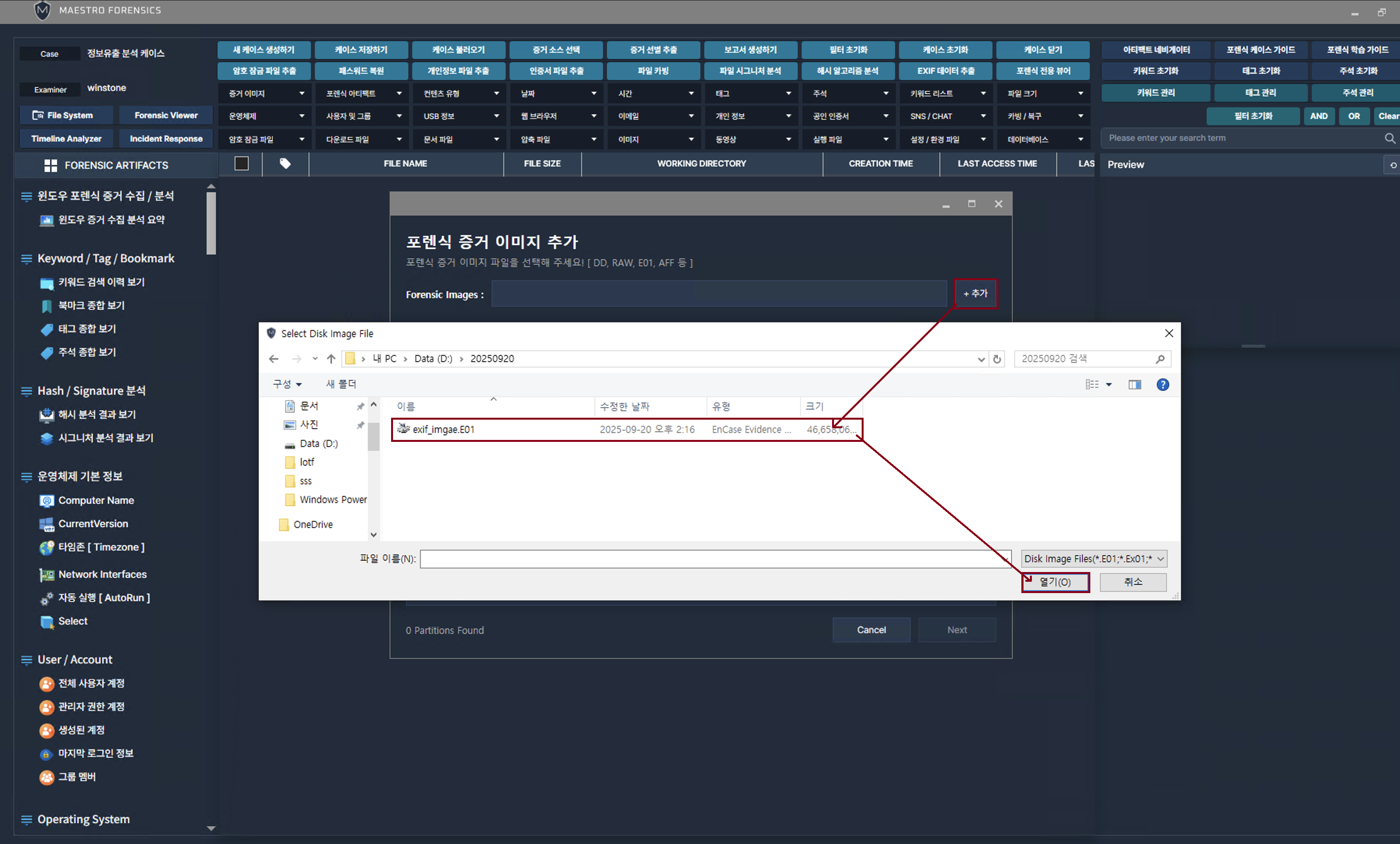1400x844 pixels.
Task: Click the + 추가 add image button
Action: click(975, 293)
